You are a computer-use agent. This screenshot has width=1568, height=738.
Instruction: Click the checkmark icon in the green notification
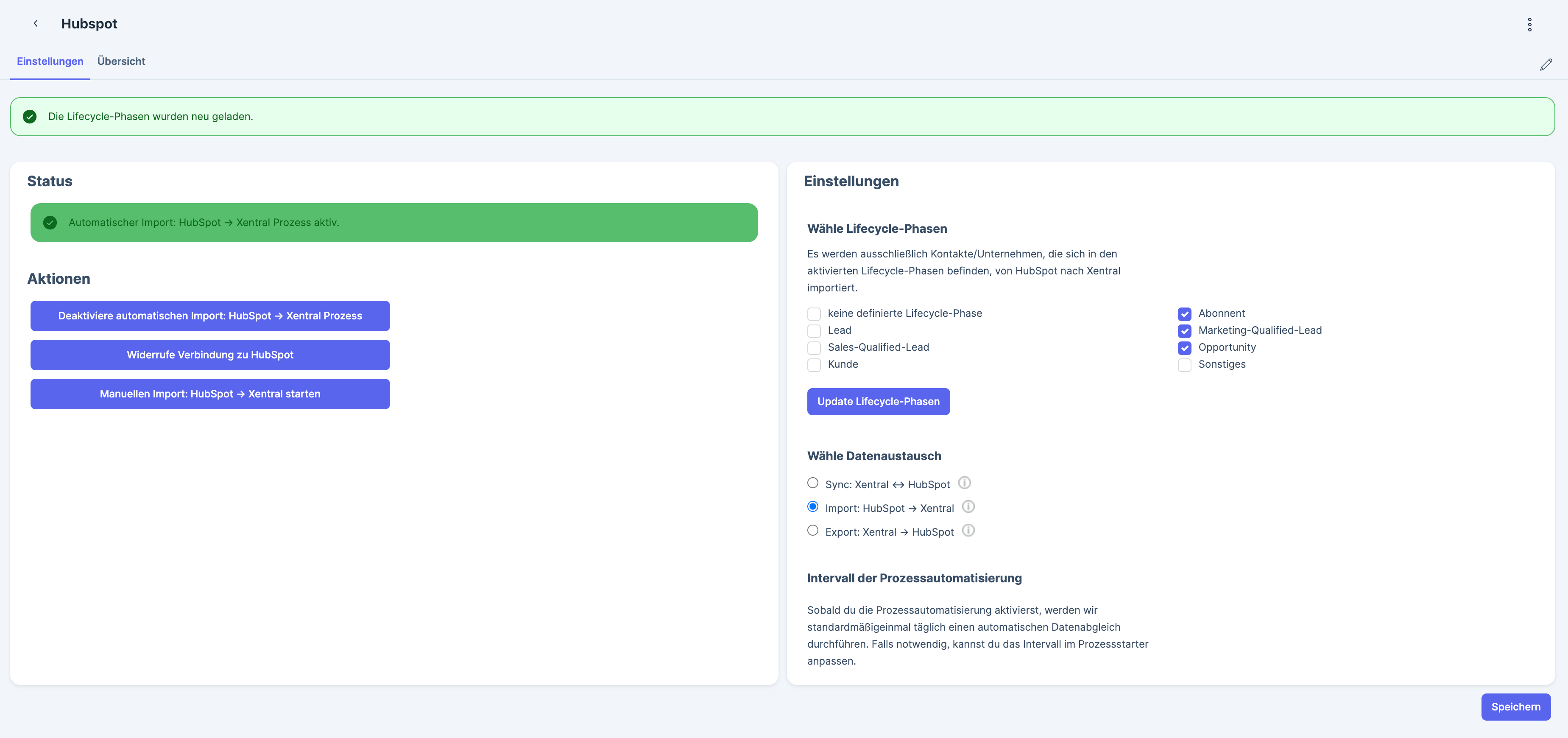pyautogui.click(x=29, y=116)
